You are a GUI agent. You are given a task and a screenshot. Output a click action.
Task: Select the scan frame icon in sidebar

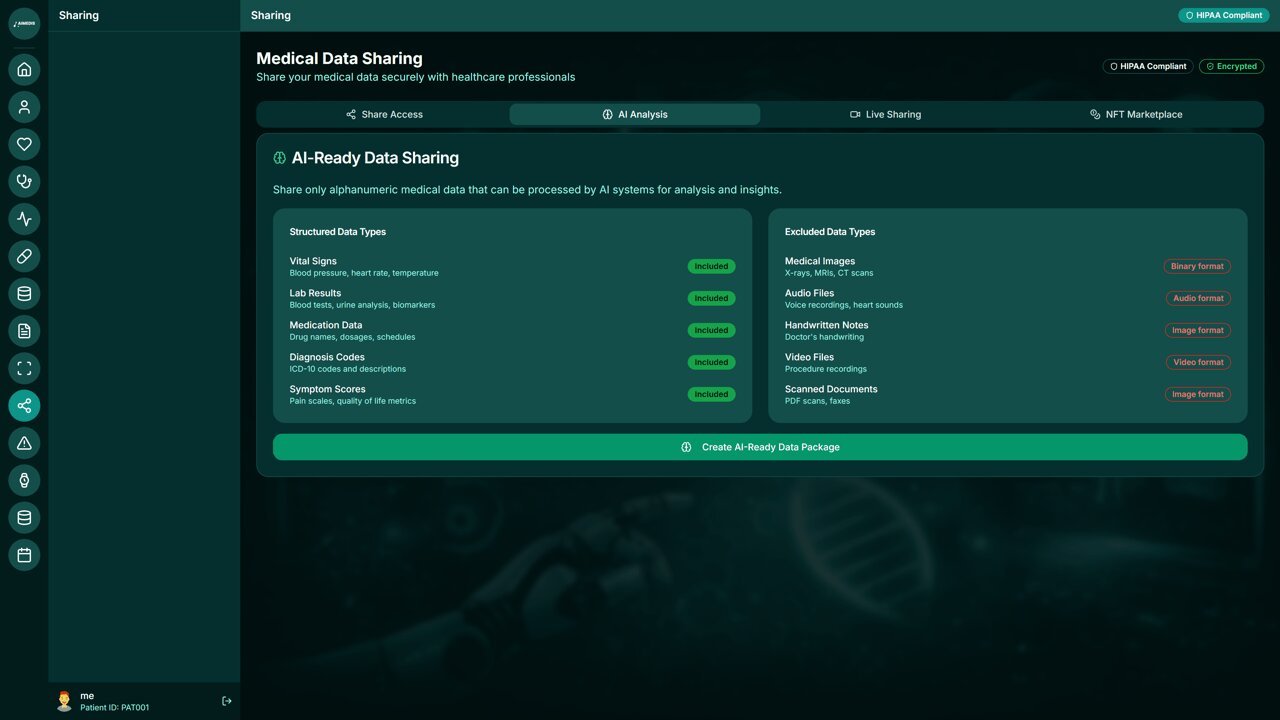[x=24, y=368]
